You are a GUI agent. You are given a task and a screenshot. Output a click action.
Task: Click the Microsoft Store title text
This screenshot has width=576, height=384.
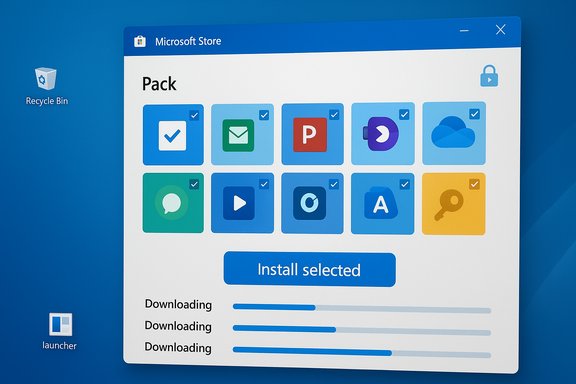pos(188,41)
